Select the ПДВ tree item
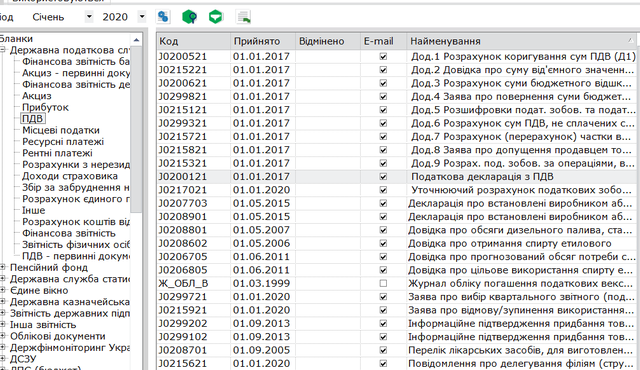Viewport: 640px width, 370px height. (32, 119)
